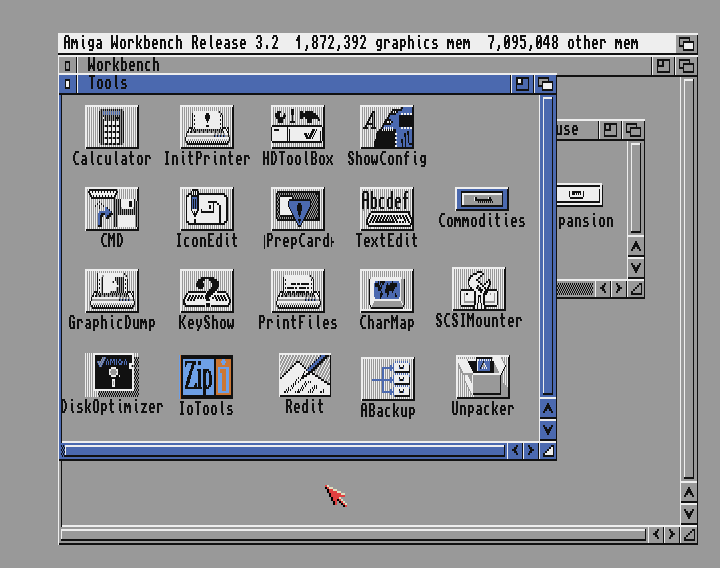Click the screen depth gadget in title bar
Viewport: 720px width, 568px height.
pos(686,44)
